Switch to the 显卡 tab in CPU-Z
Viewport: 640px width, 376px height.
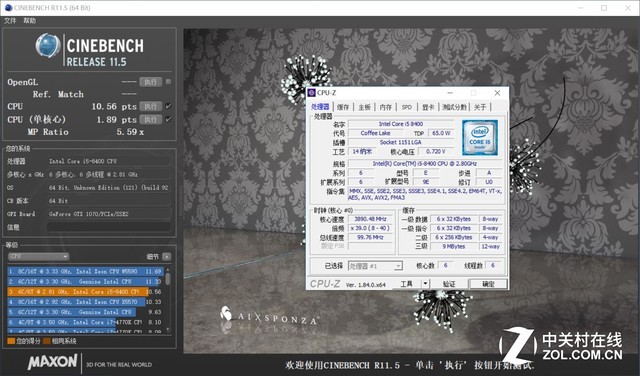click(428, 107)
